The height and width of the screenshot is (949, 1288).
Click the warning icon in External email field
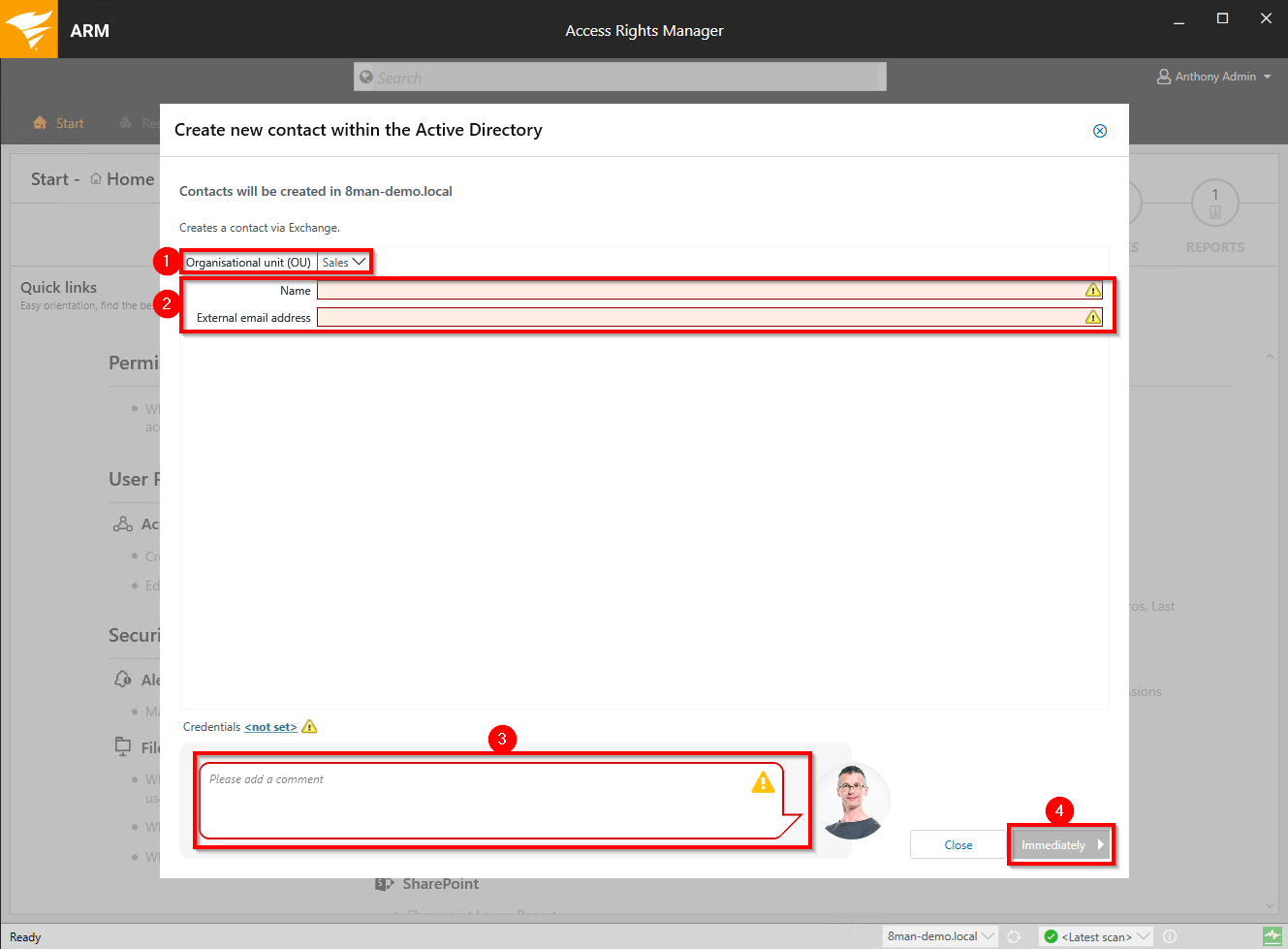[1093, 317]
